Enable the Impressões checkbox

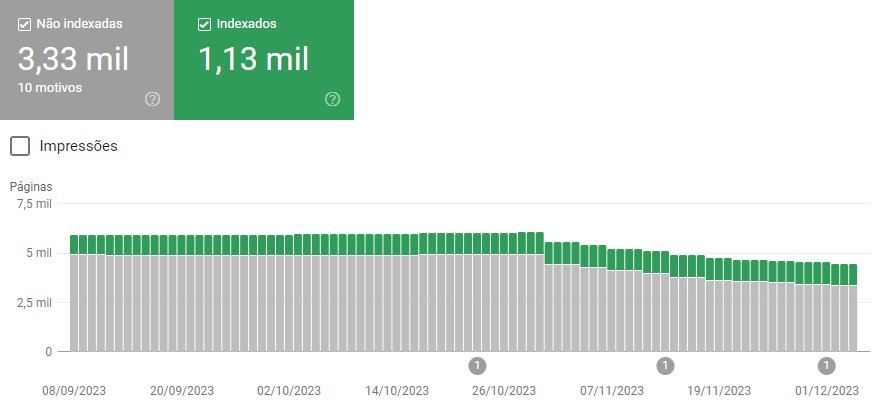(x=19, y=146)
